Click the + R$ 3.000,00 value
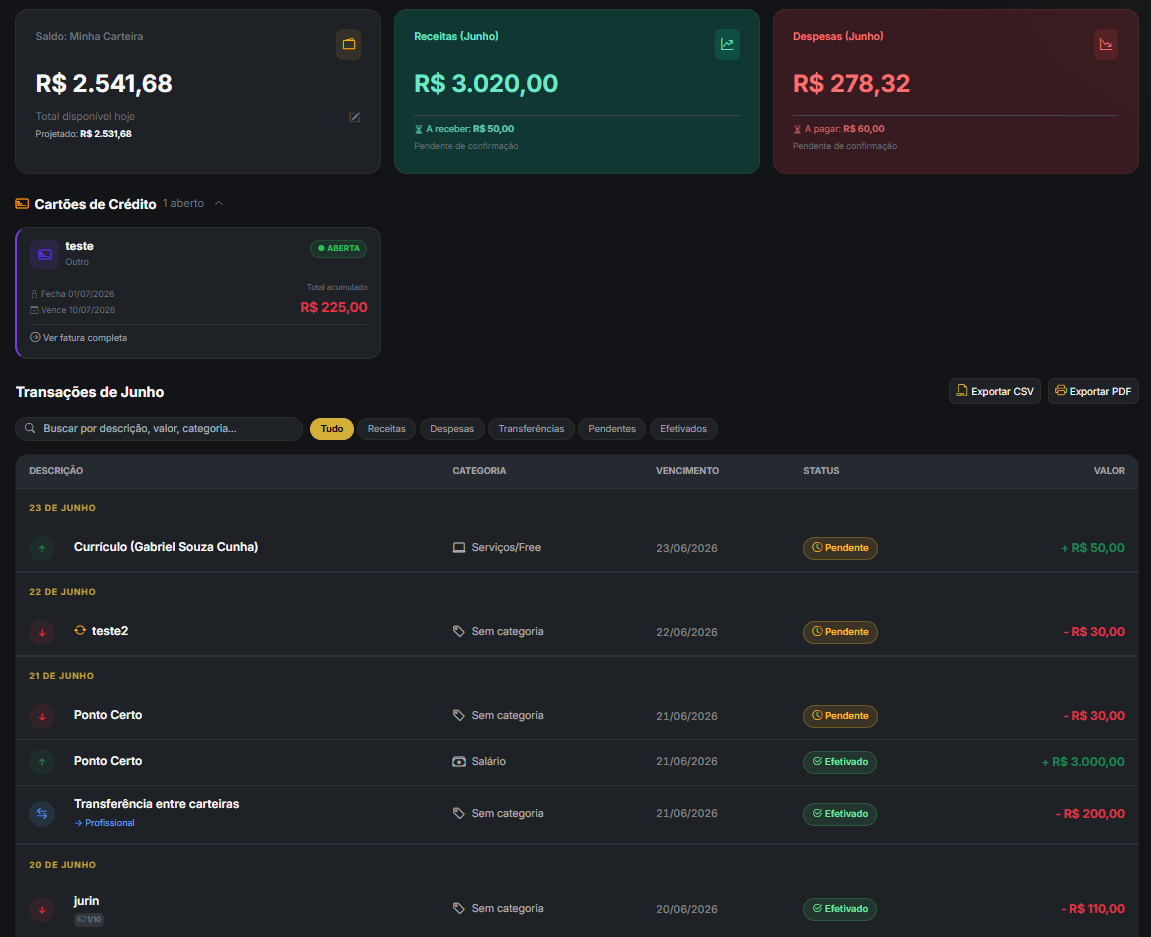1151x937 pixels. 1083,762
